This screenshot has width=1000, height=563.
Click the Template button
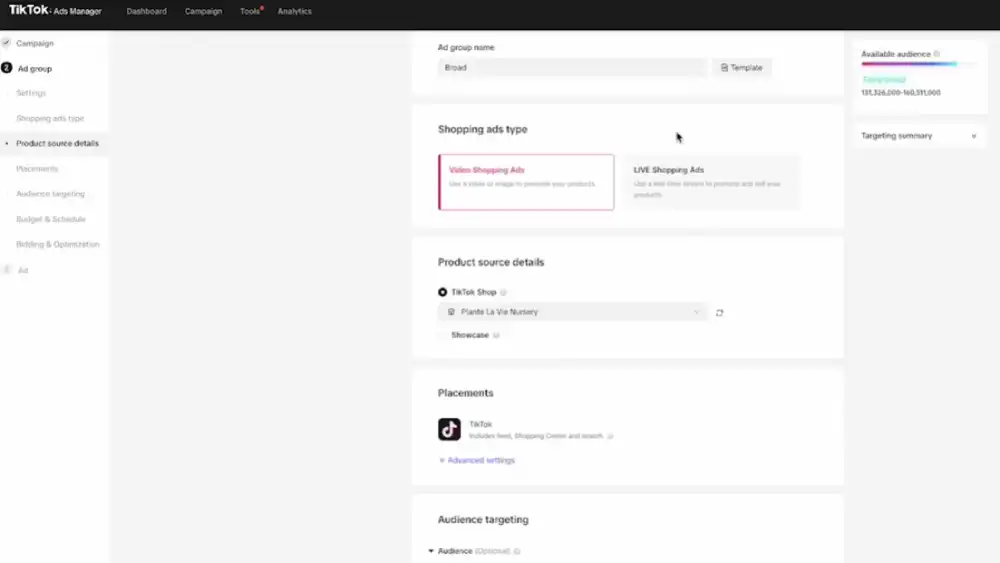(x=742, y=68)
